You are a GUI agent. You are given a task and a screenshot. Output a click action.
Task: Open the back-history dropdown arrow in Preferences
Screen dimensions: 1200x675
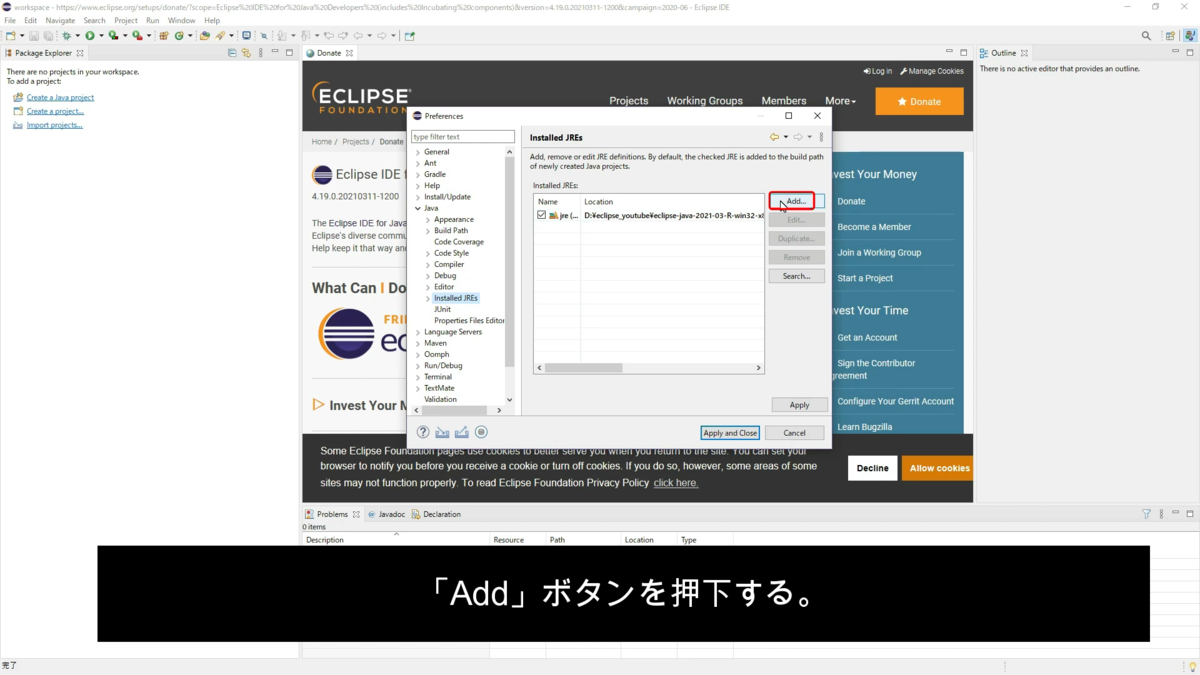pos(786,137)
